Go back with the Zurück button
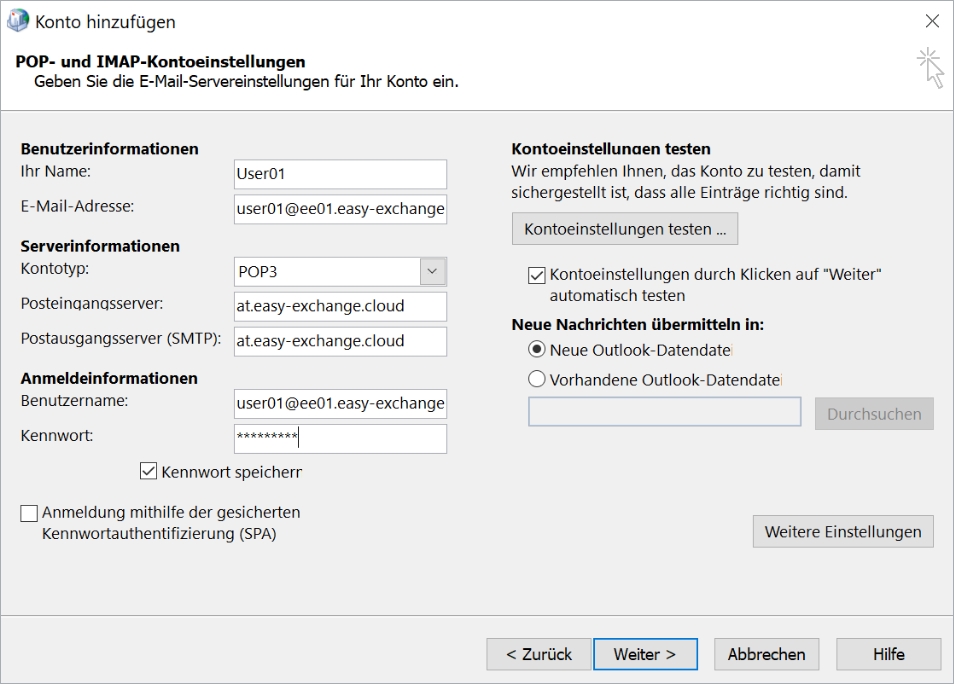Image resolution: width=954 pixels, height=684 pixels. (x=538, y=654)
